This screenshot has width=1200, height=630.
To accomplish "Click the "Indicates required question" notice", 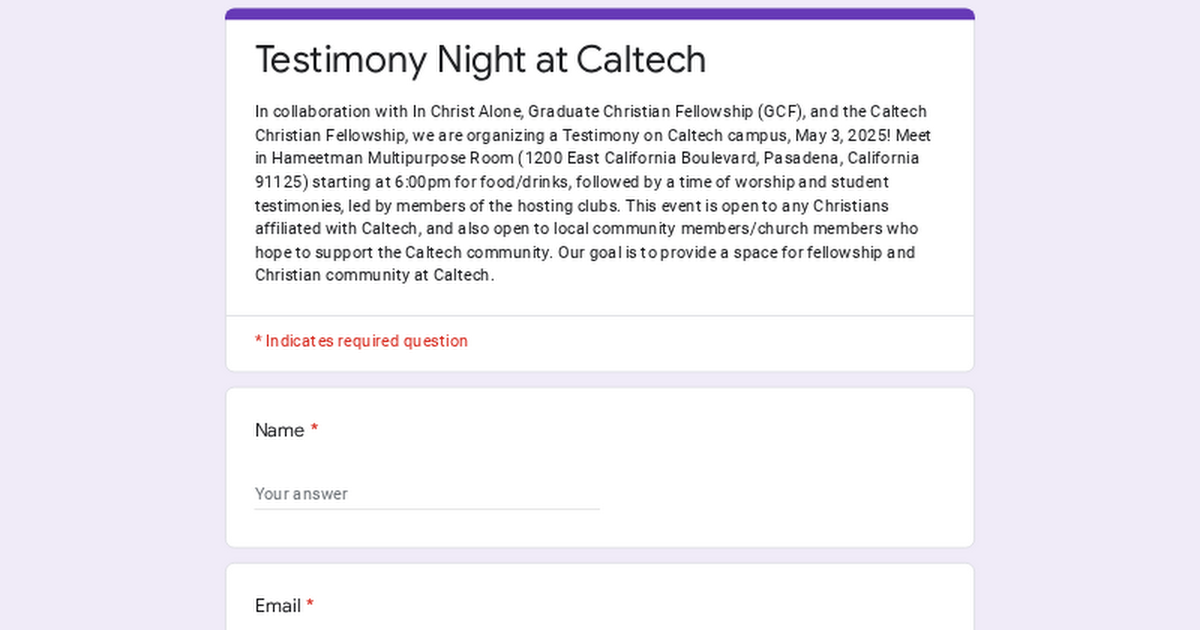I will pyautogui.click(x=361, y=341).
